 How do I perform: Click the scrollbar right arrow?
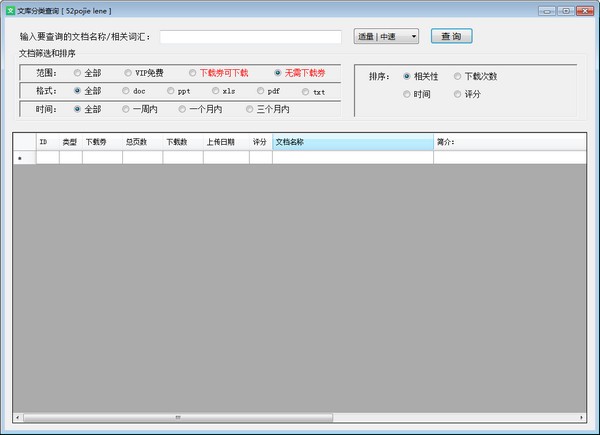click(x=581, y=417)
